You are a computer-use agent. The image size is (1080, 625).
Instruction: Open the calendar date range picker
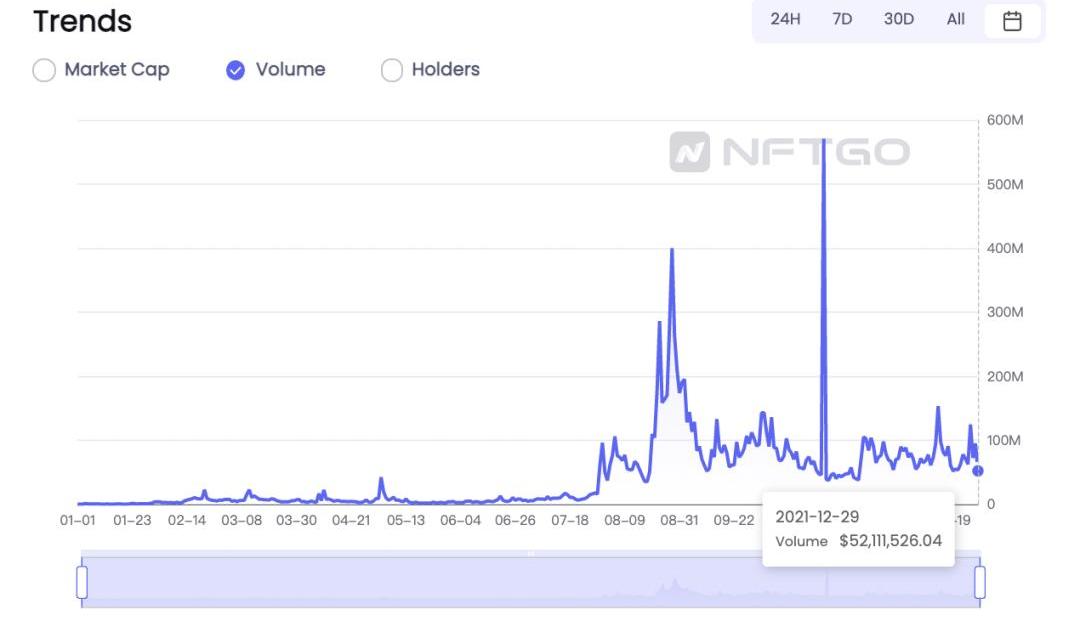[x=1012, y=20]
